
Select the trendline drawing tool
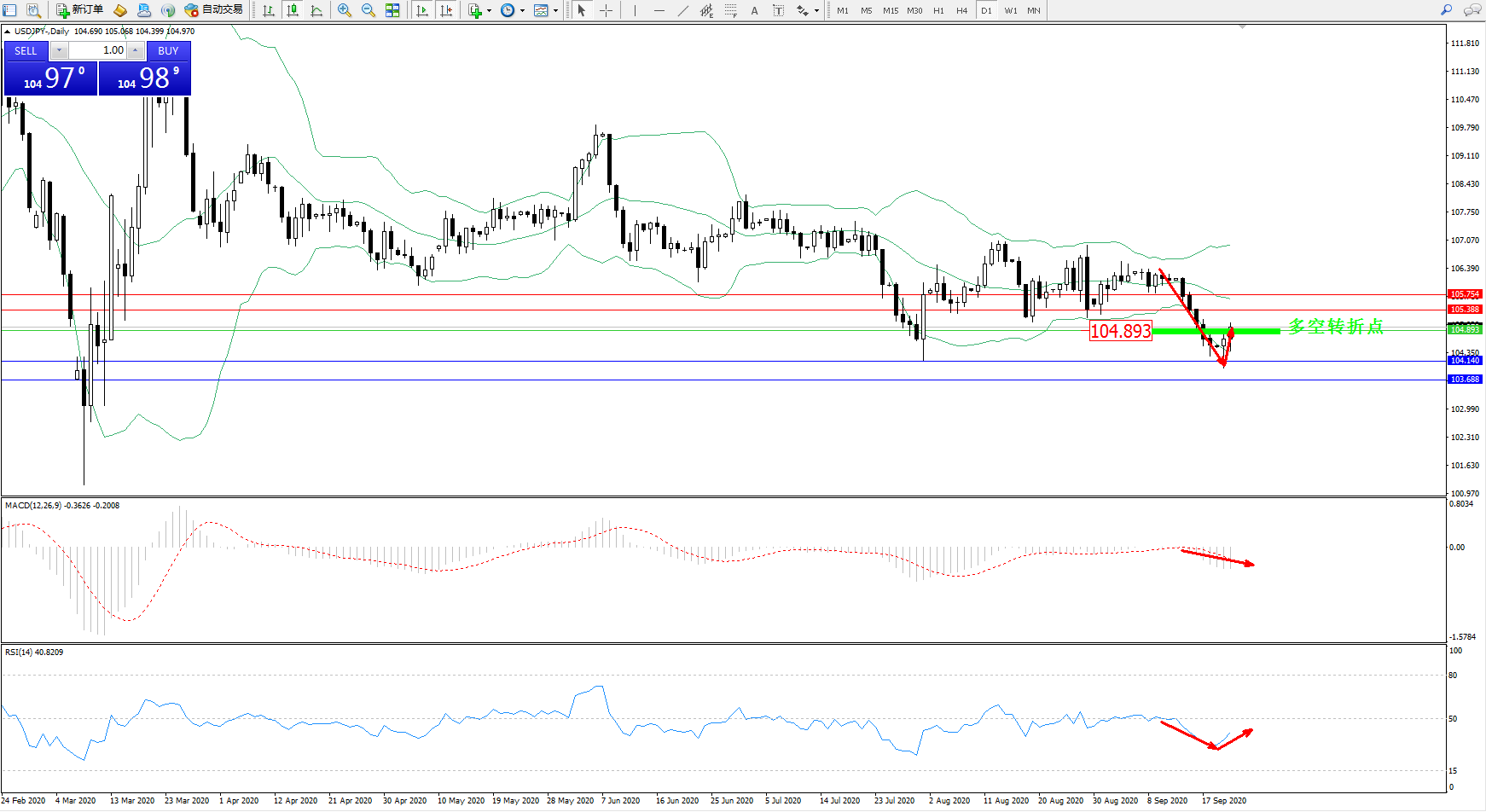point(682,10)
